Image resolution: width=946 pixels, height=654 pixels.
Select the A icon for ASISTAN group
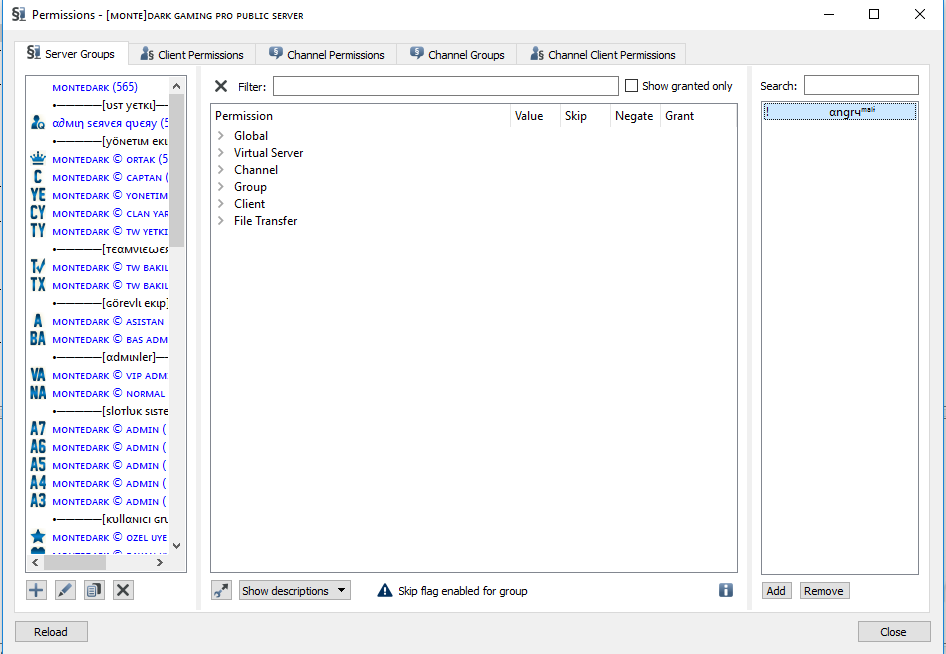(x=38, y=322)
